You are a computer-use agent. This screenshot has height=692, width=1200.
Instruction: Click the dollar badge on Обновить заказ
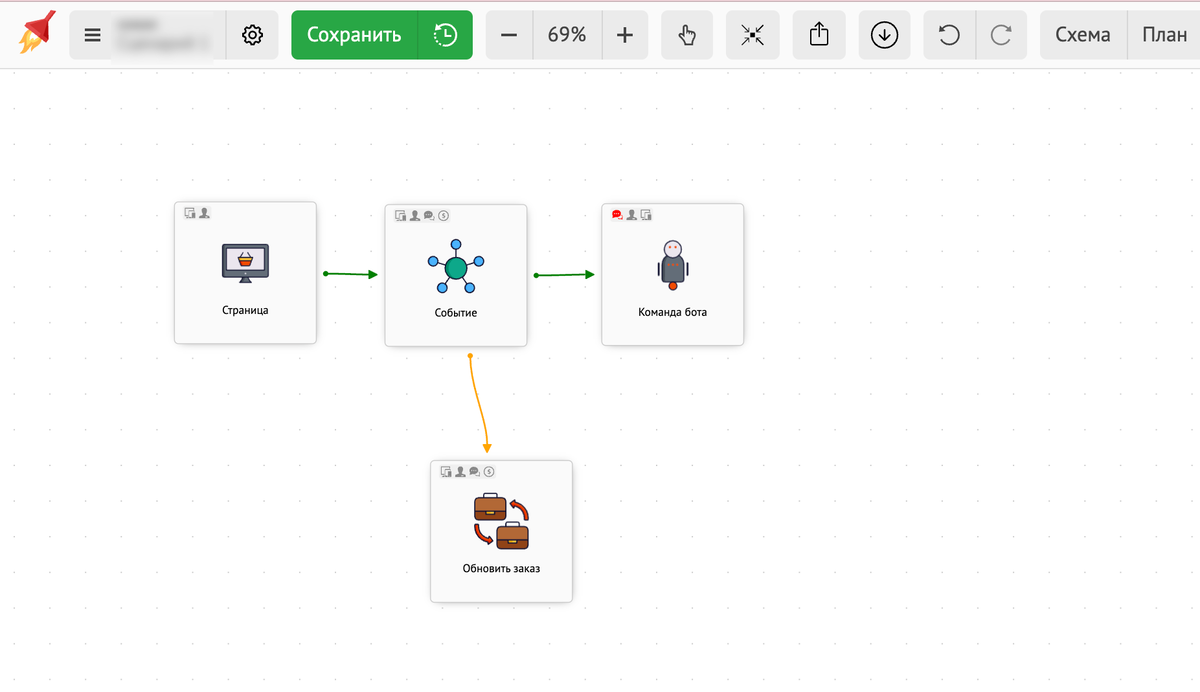pos(489,471)
